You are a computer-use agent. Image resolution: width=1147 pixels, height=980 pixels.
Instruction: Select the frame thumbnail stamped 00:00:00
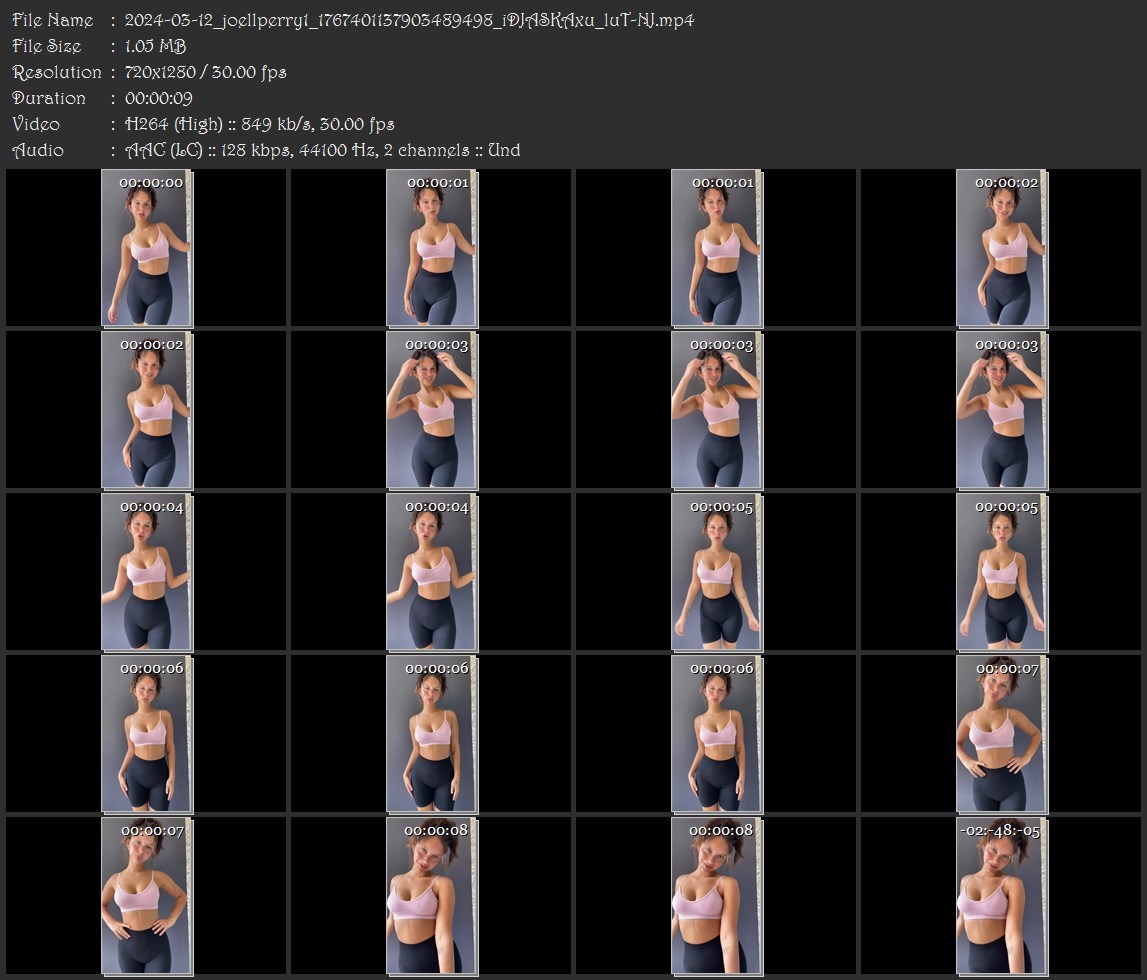[146, 248]
